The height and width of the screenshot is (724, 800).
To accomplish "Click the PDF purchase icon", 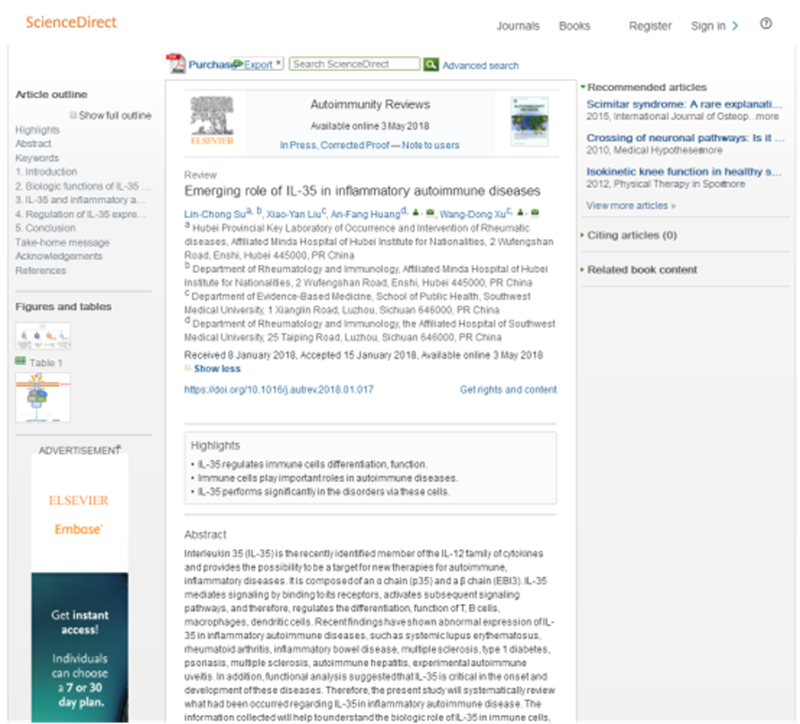I will pos(176,64).
